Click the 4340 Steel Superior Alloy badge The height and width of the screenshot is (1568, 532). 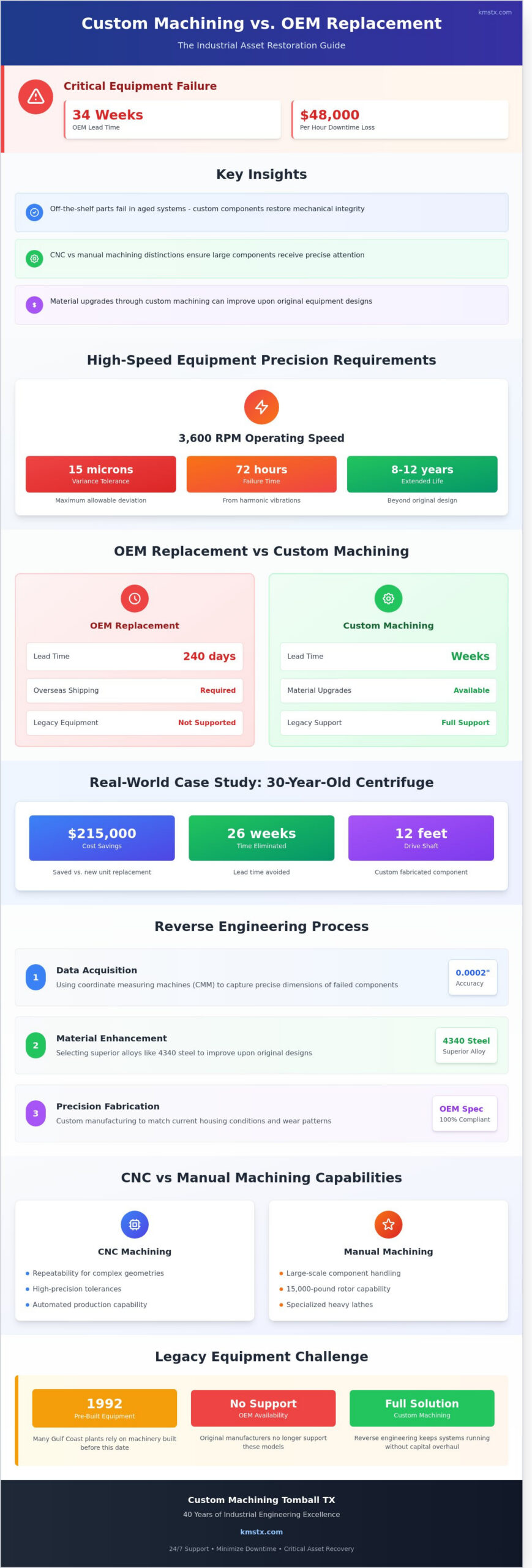pyautogui.click(x=466, y=1045)
